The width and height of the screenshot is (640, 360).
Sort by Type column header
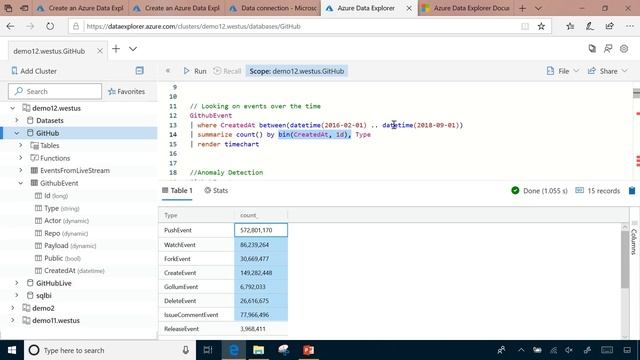pyautogui.click(x=196, y=215)
